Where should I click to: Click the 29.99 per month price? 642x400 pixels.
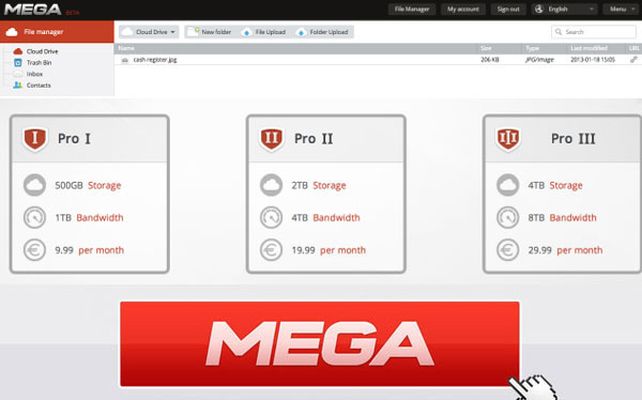coord(565,250)
